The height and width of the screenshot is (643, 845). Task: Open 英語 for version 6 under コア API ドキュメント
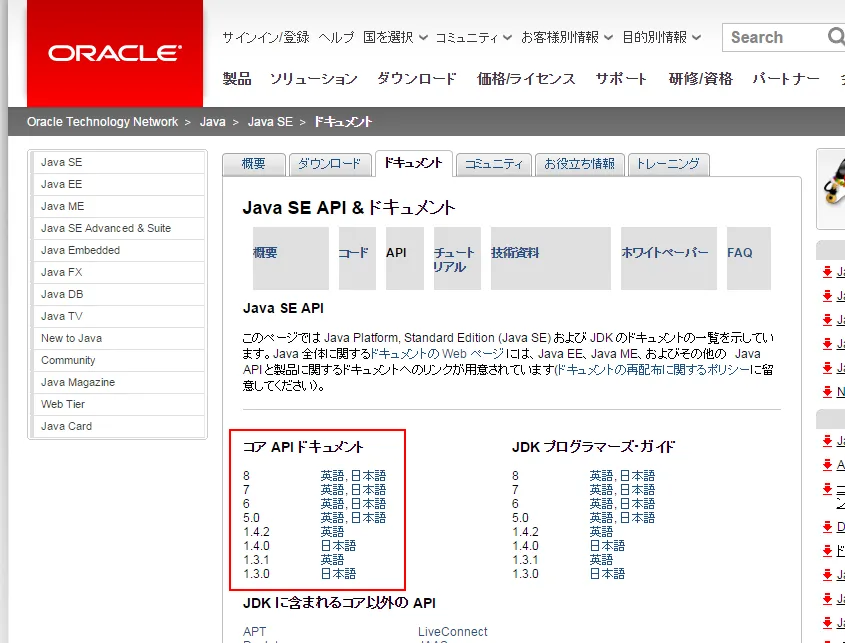click(x=333, y=504)
